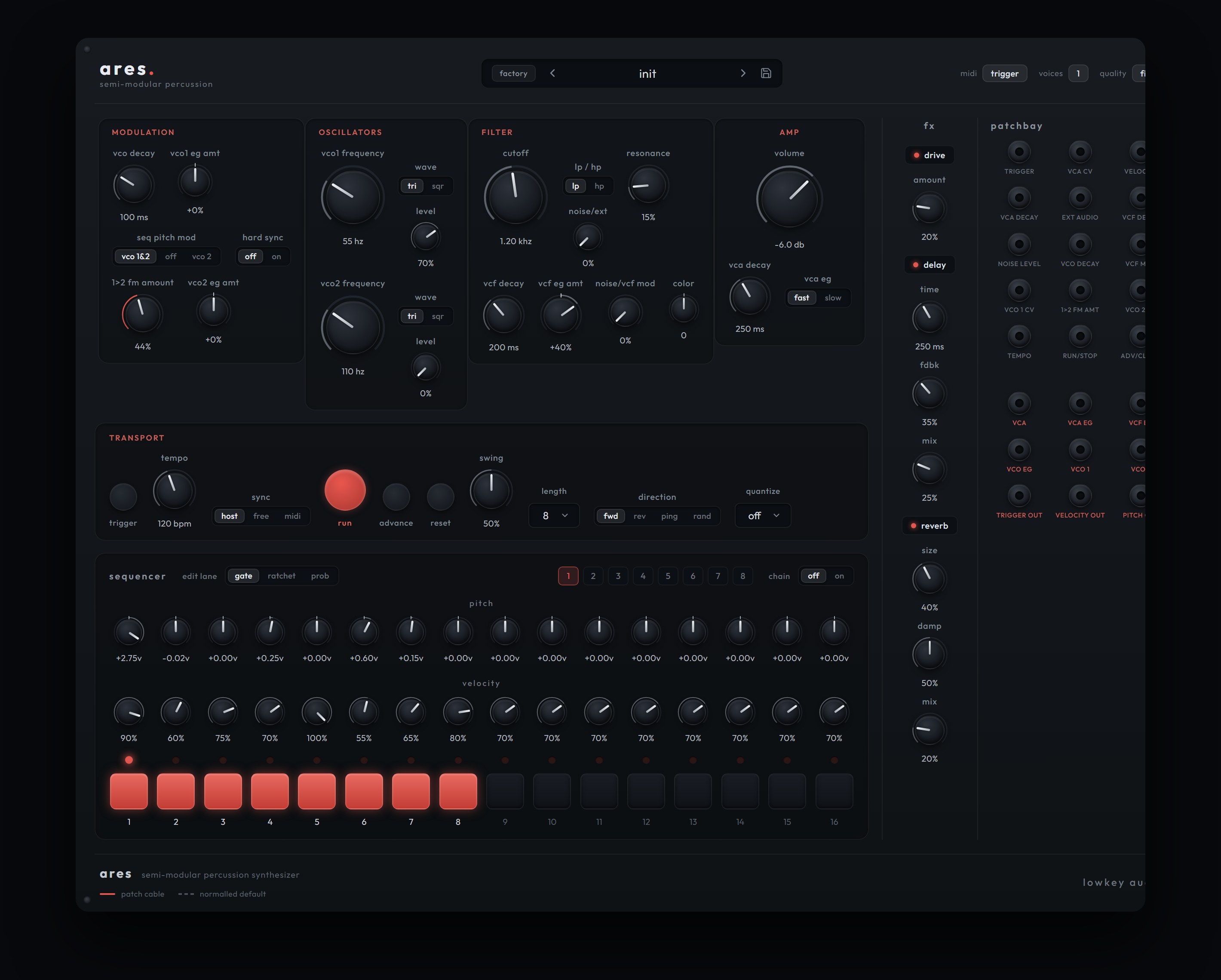Click the step 1 pitch knob showing +2.75v
This screenshot has width=1221, height=980.
(129, 631)
